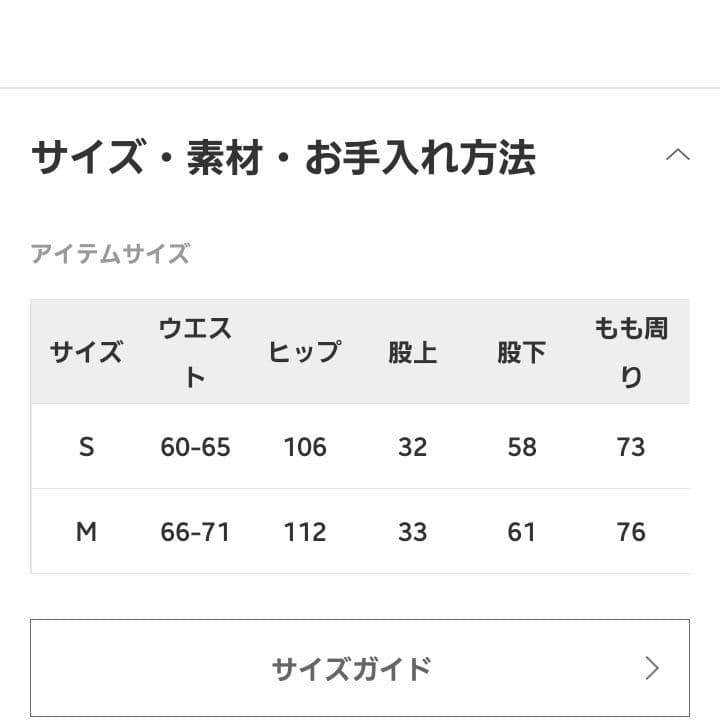This screenshot has width=720, height=720.
Task: Select the もも周り column header
Action: [631, 352]
